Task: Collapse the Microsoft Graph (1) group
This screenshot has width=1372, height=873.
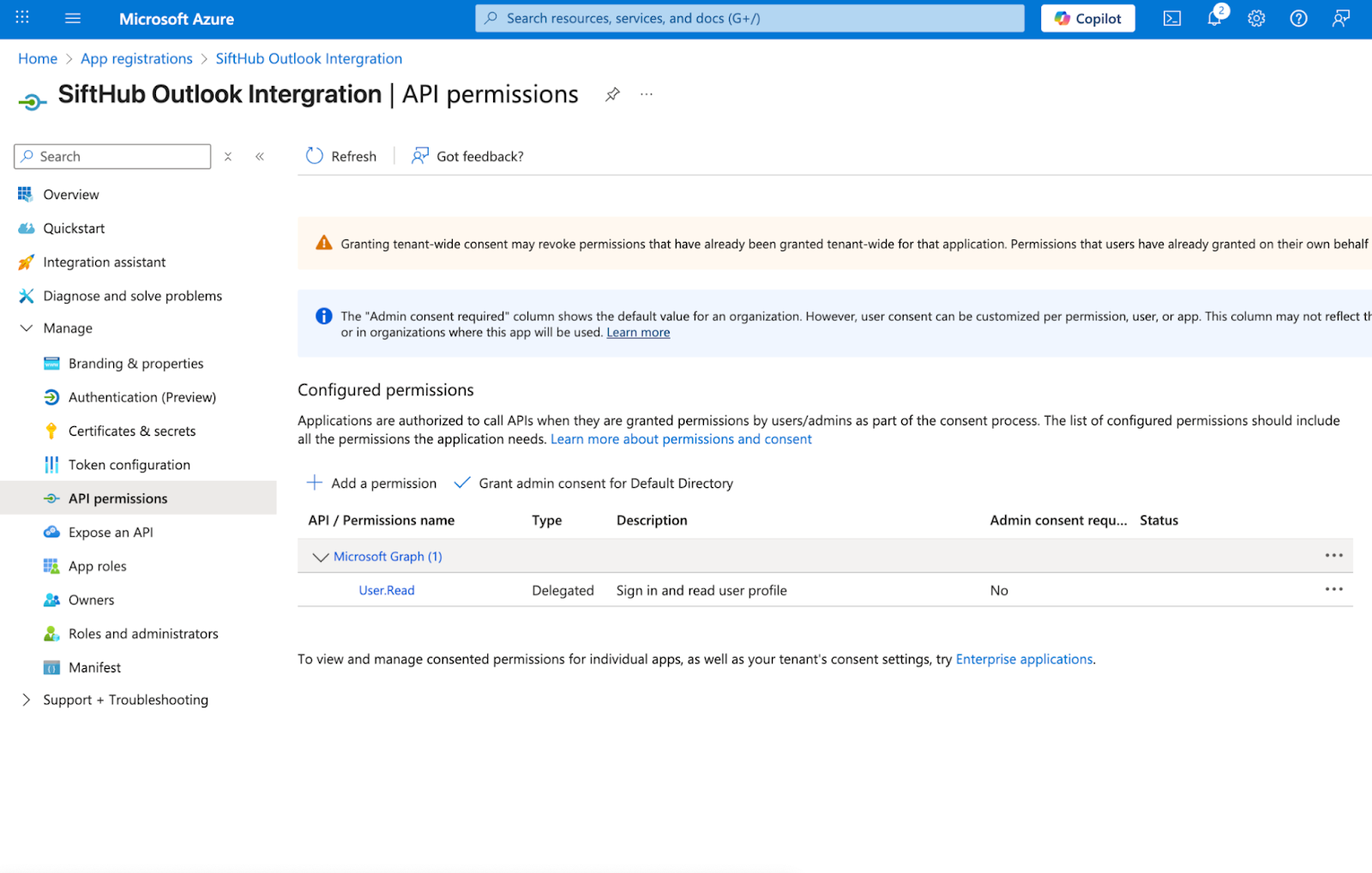Action: coord(321,557)
